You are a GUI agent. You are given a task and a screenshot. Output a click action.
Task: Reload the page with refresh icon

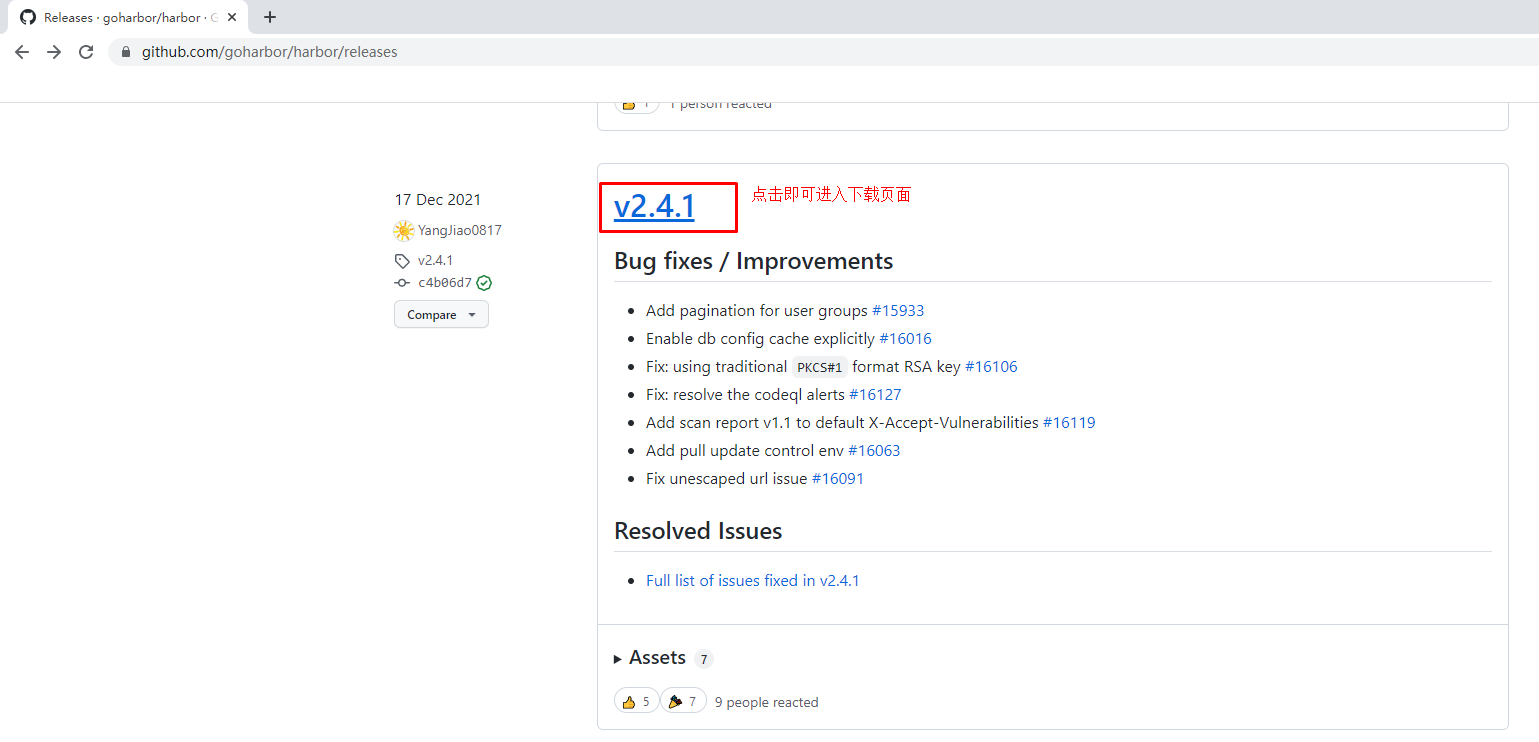(86, 52)
